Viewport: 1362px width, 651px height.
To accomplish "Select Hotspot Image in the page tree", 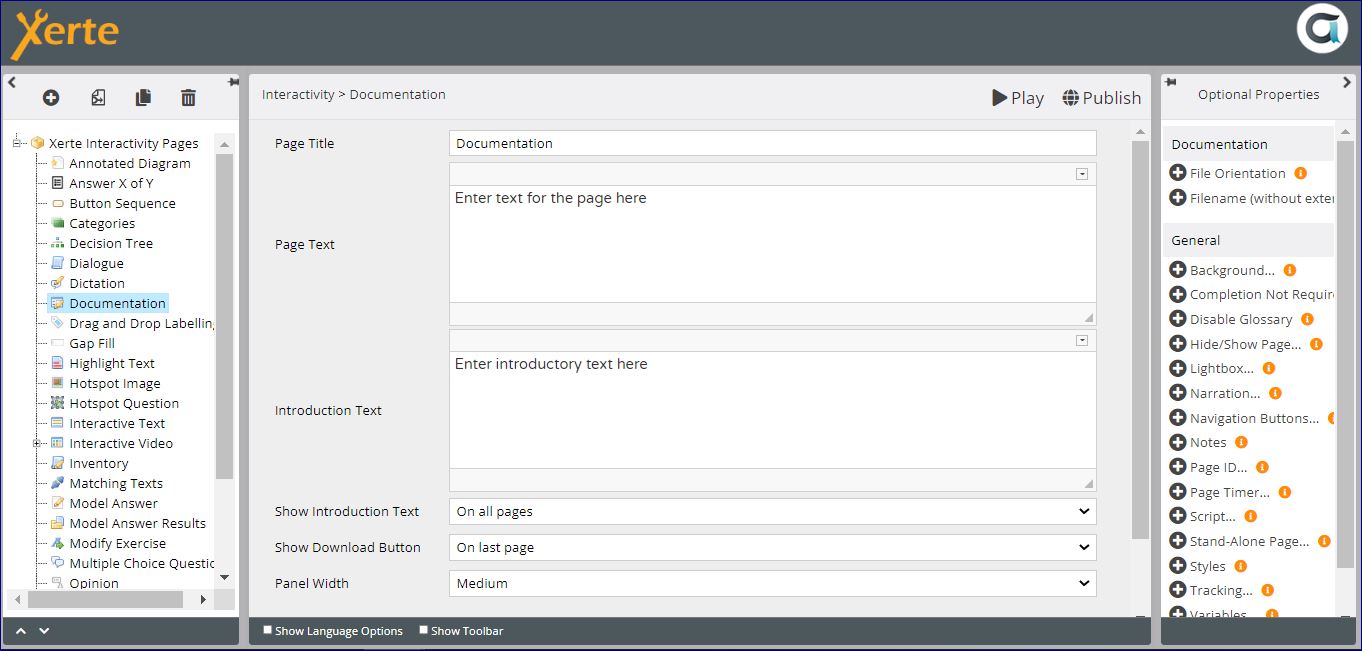I will (x=114, y=383).
